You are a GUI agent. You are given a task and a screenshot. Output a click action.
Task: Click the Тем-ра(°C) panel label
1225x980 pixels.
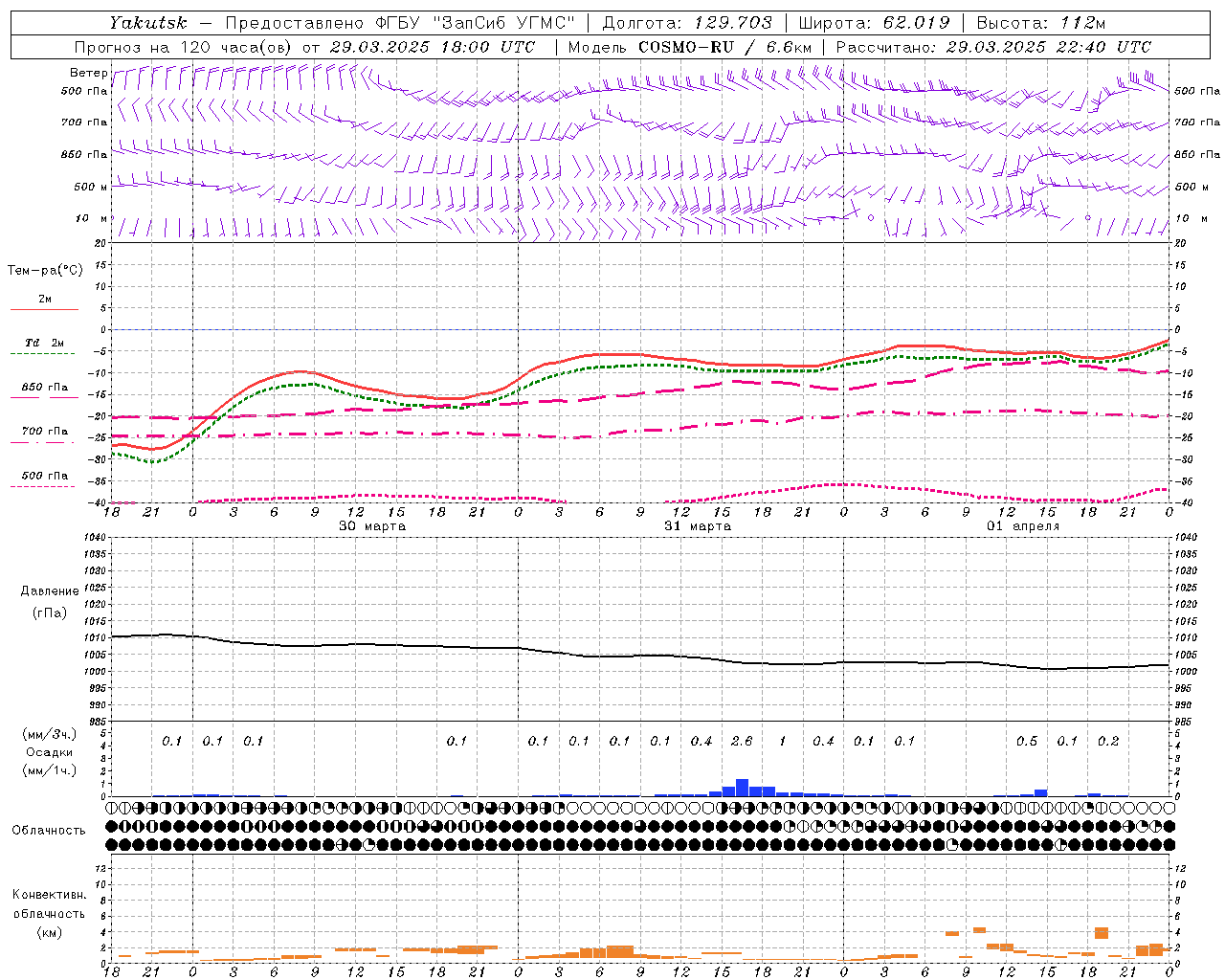[45, 271]
